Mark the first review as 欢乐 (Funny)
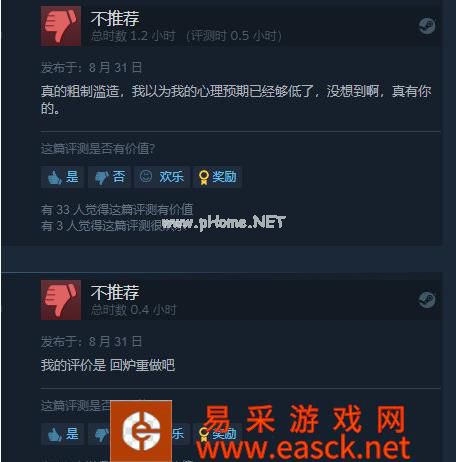 tap(162, 177)
